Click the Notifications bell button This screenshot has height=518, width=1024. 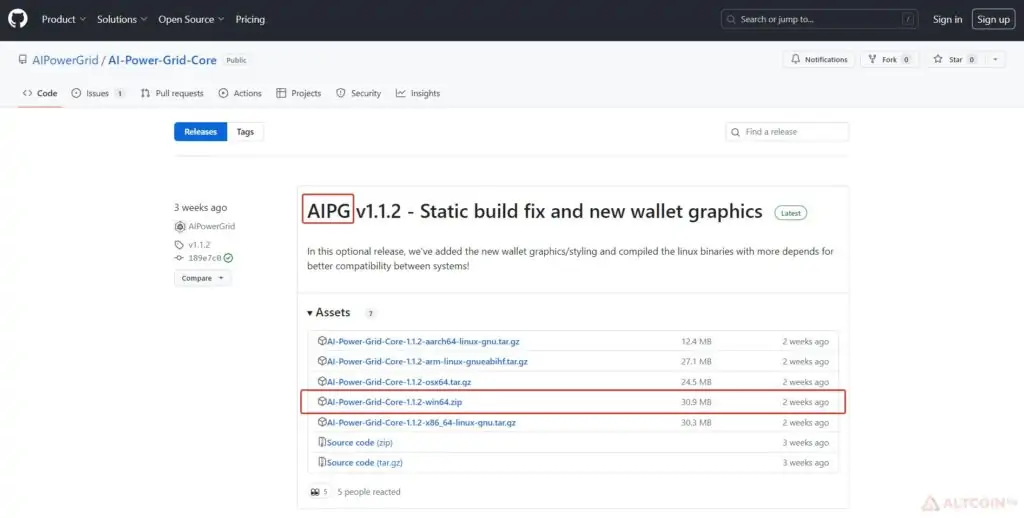(819, 59)
